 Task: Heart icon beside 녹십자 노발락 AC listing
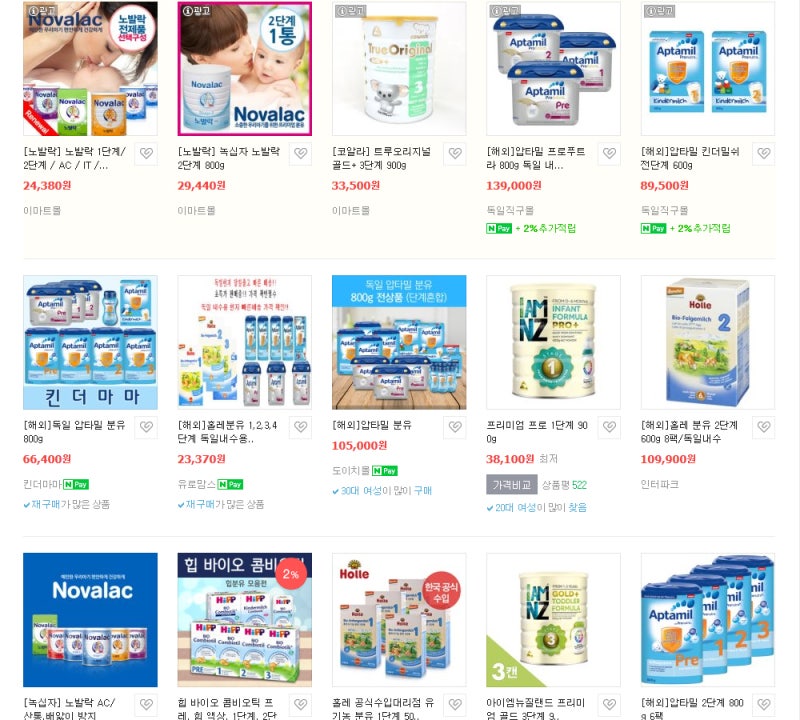tap(146, 705)
